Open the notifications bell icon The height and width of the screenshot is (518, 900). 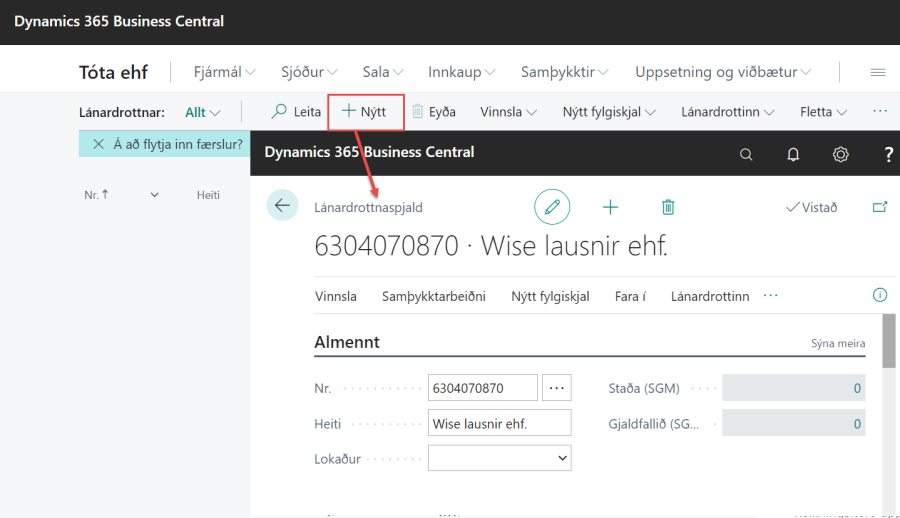point(793,154)
